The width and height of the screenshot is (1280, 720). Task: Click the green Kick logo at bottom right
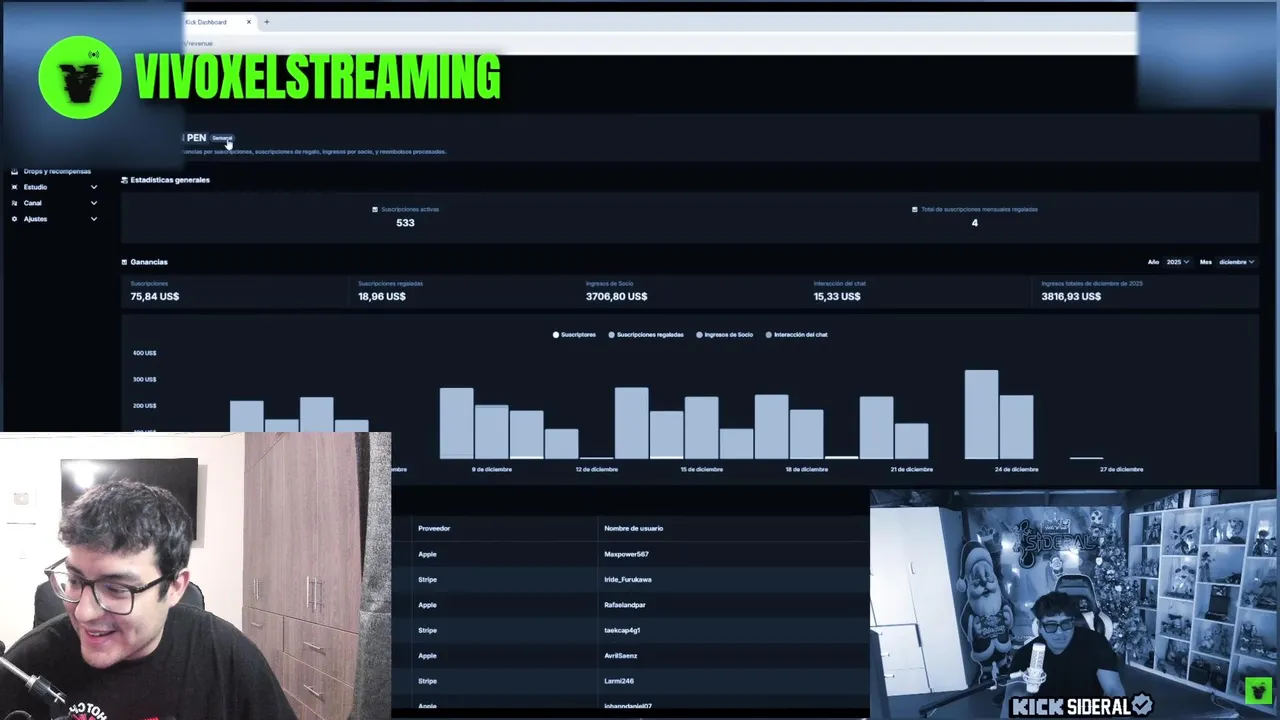1258,690
